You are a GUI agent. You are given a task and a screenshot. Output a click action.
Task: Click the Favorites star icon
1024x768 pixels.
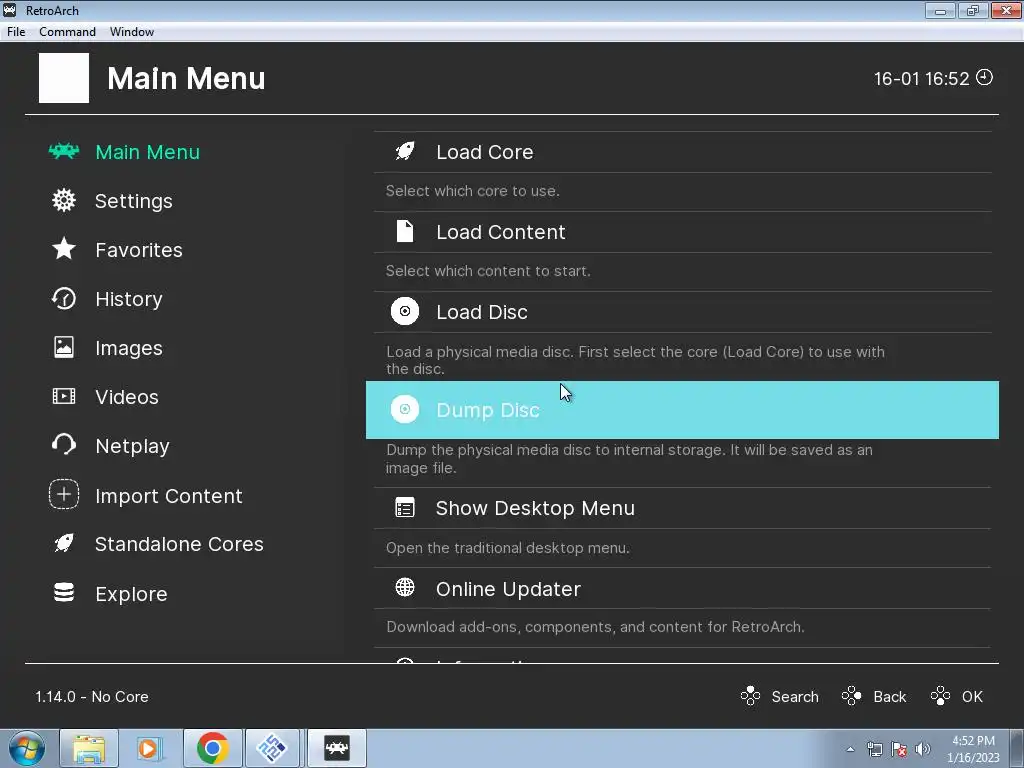[x=64, y=249]
